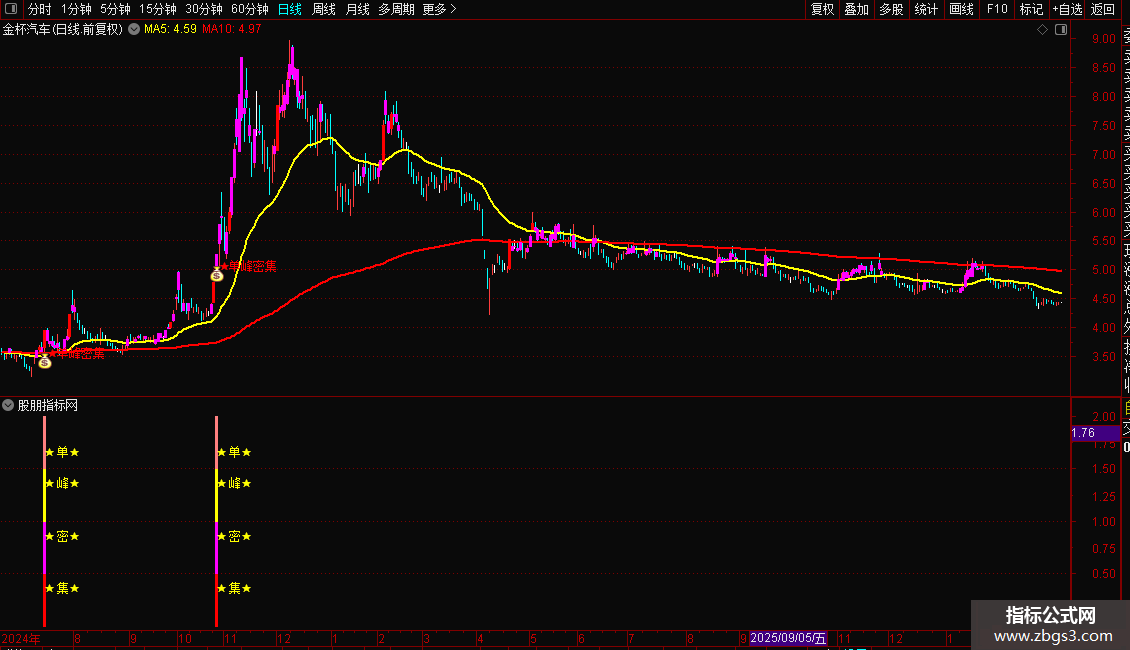The height and width of the screenshot is (650, 1130).
Task: Select the 日线 daily period
Action: click(290, 9)
